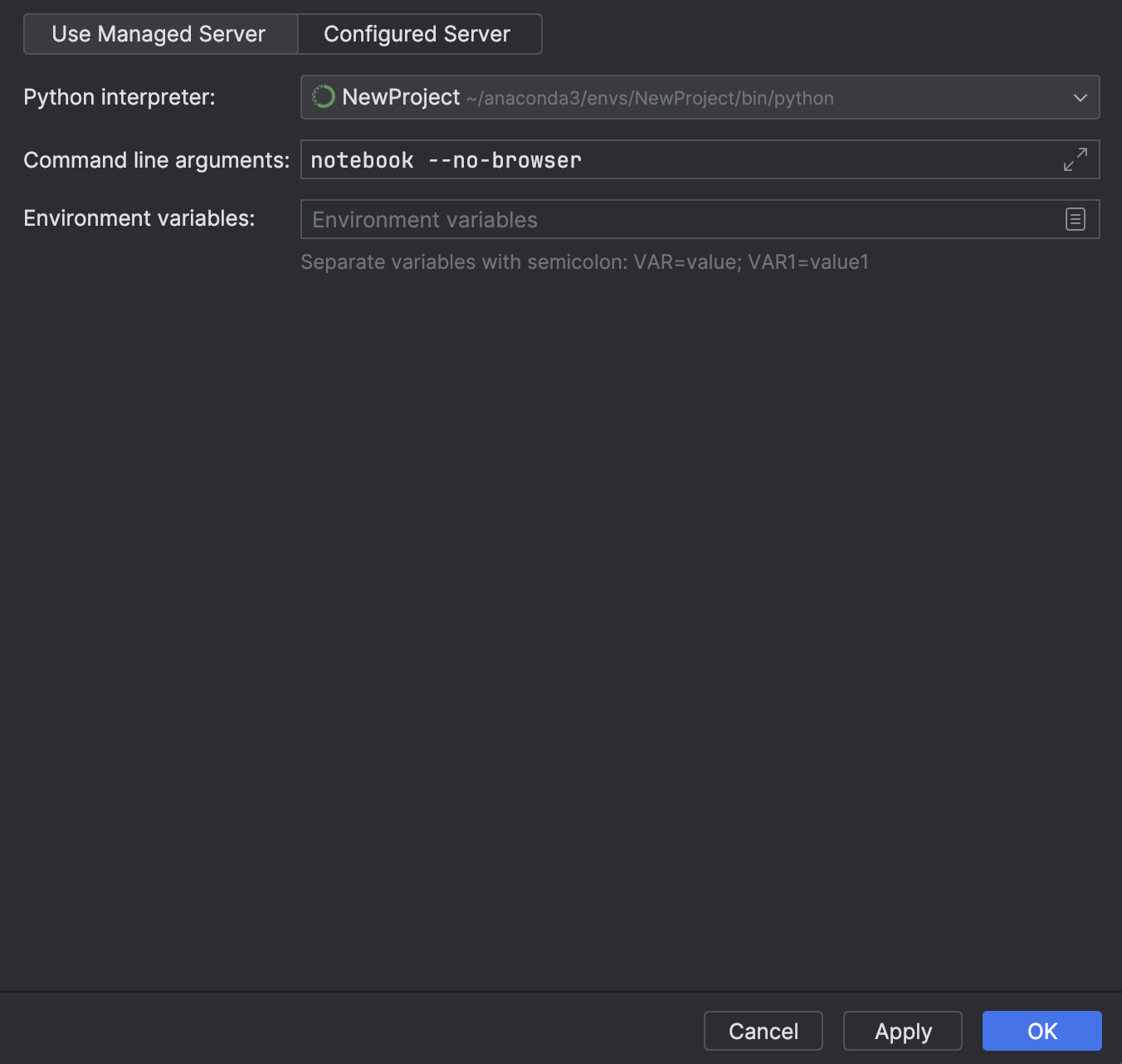Click the Command line arguments label
1122x1064 pixels.
click(156, 160)
